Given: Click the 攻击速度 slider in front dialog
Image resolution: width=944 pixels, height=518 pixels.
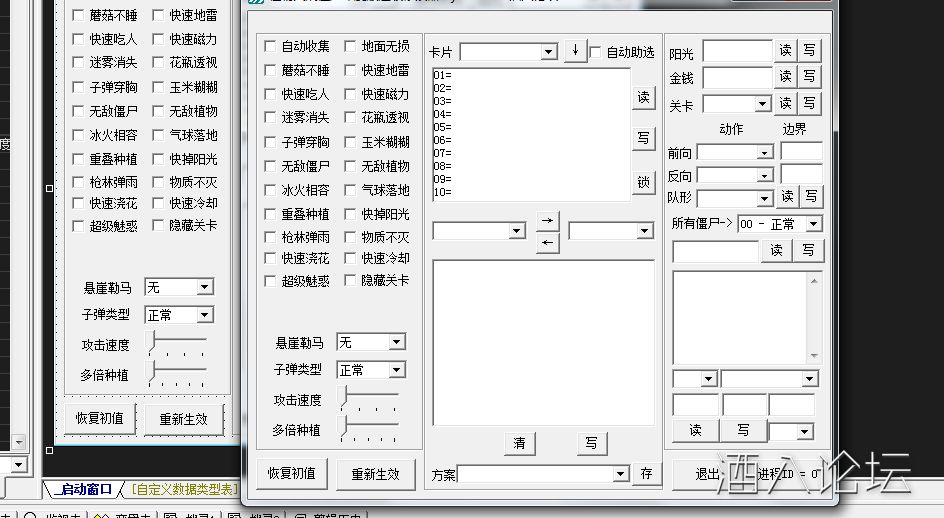Looking at the screenshot, I should pos(368,400).
